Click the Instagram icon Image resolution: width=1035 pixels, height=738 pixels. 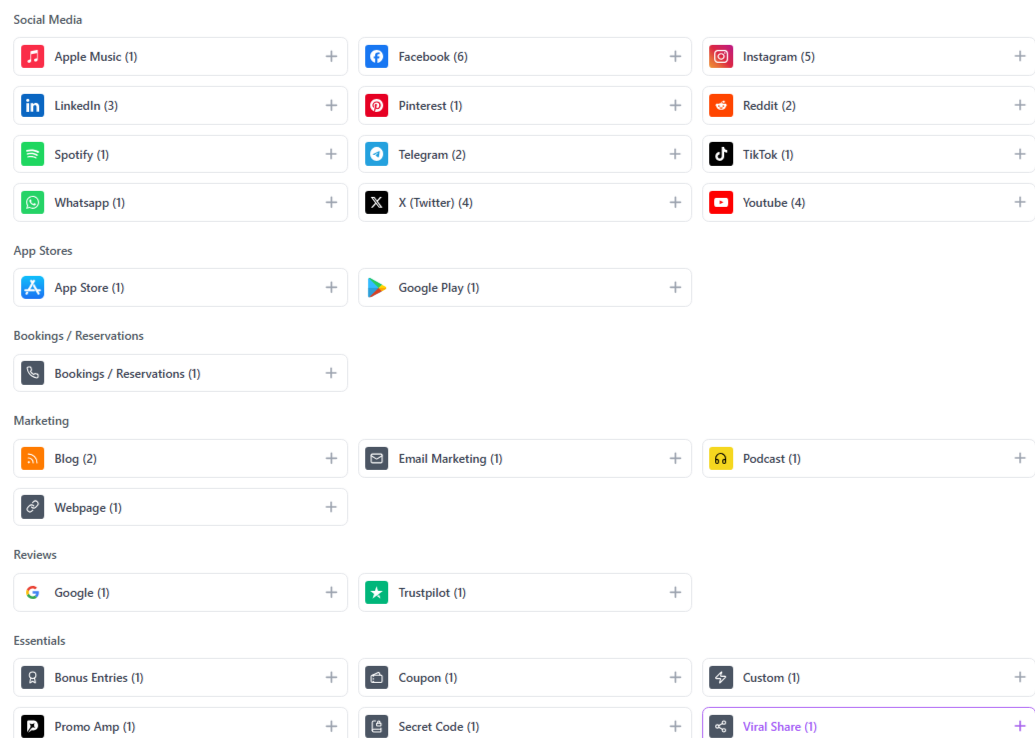721,57
